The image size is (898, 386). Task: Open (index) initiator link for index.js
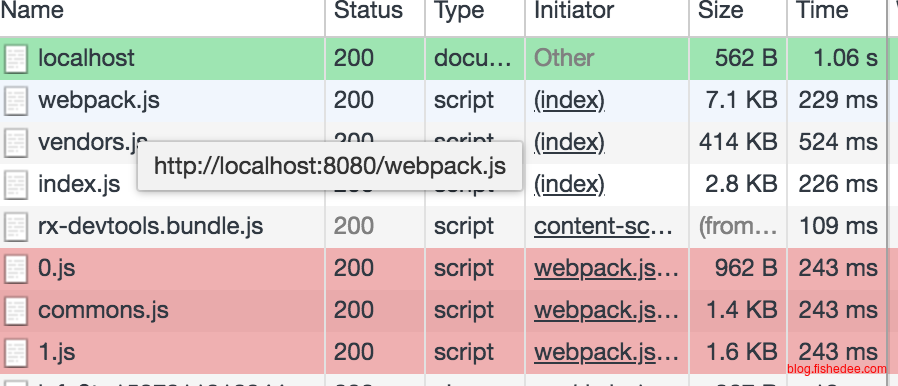pyautogui.click(x=569, y=184)
